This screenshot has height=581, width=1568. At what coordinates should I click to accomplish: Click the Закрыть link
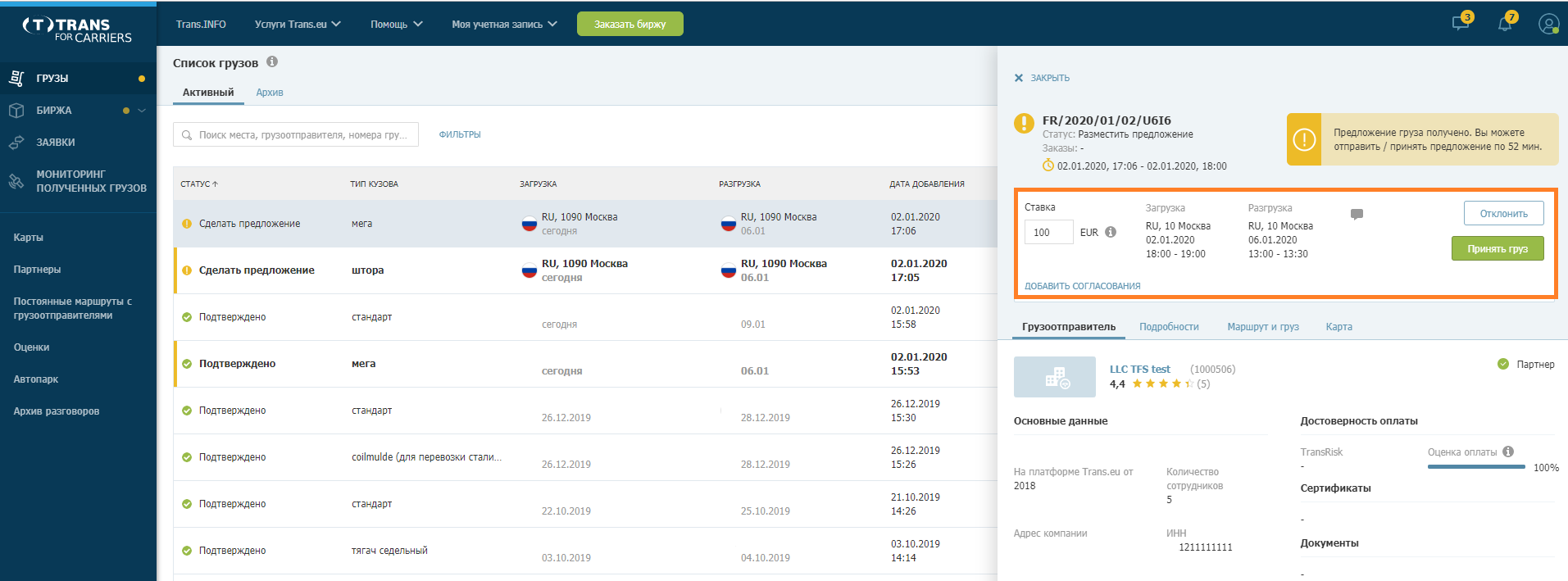[x=1049, y=78]
